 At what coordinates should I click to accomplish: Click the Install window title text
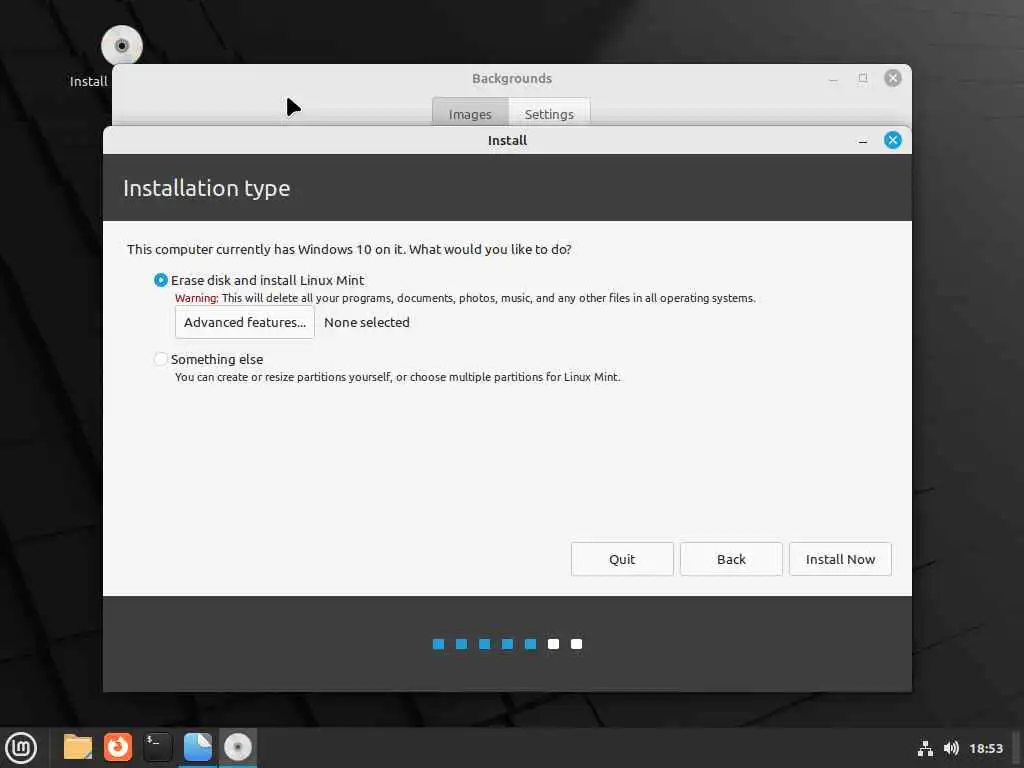(x=507, y=140)
